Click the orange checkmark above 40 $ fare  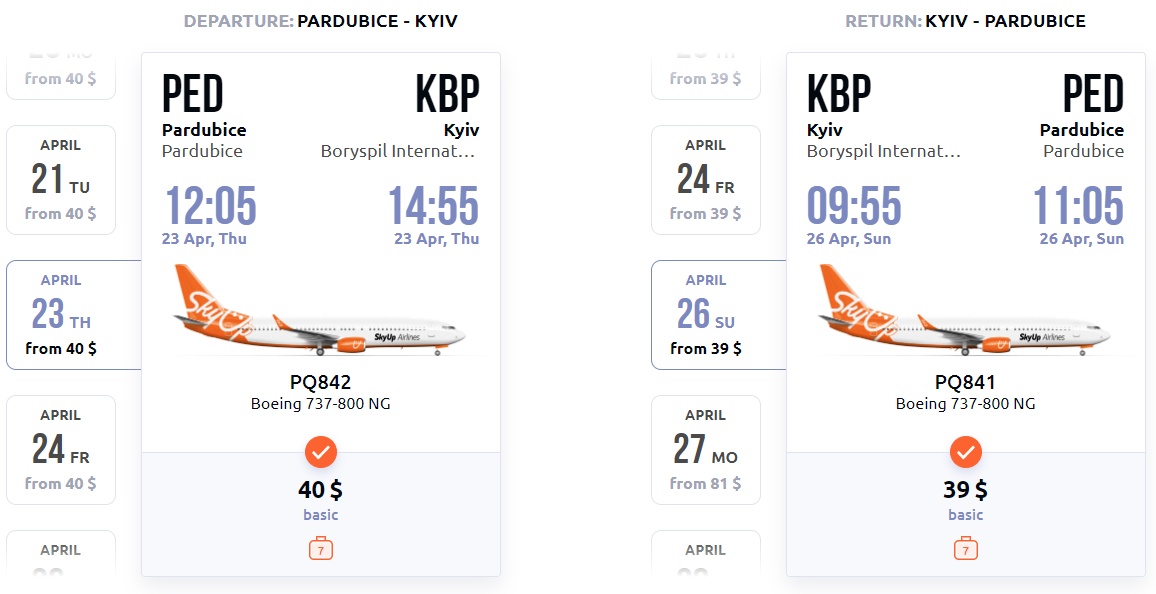point(321,453)
